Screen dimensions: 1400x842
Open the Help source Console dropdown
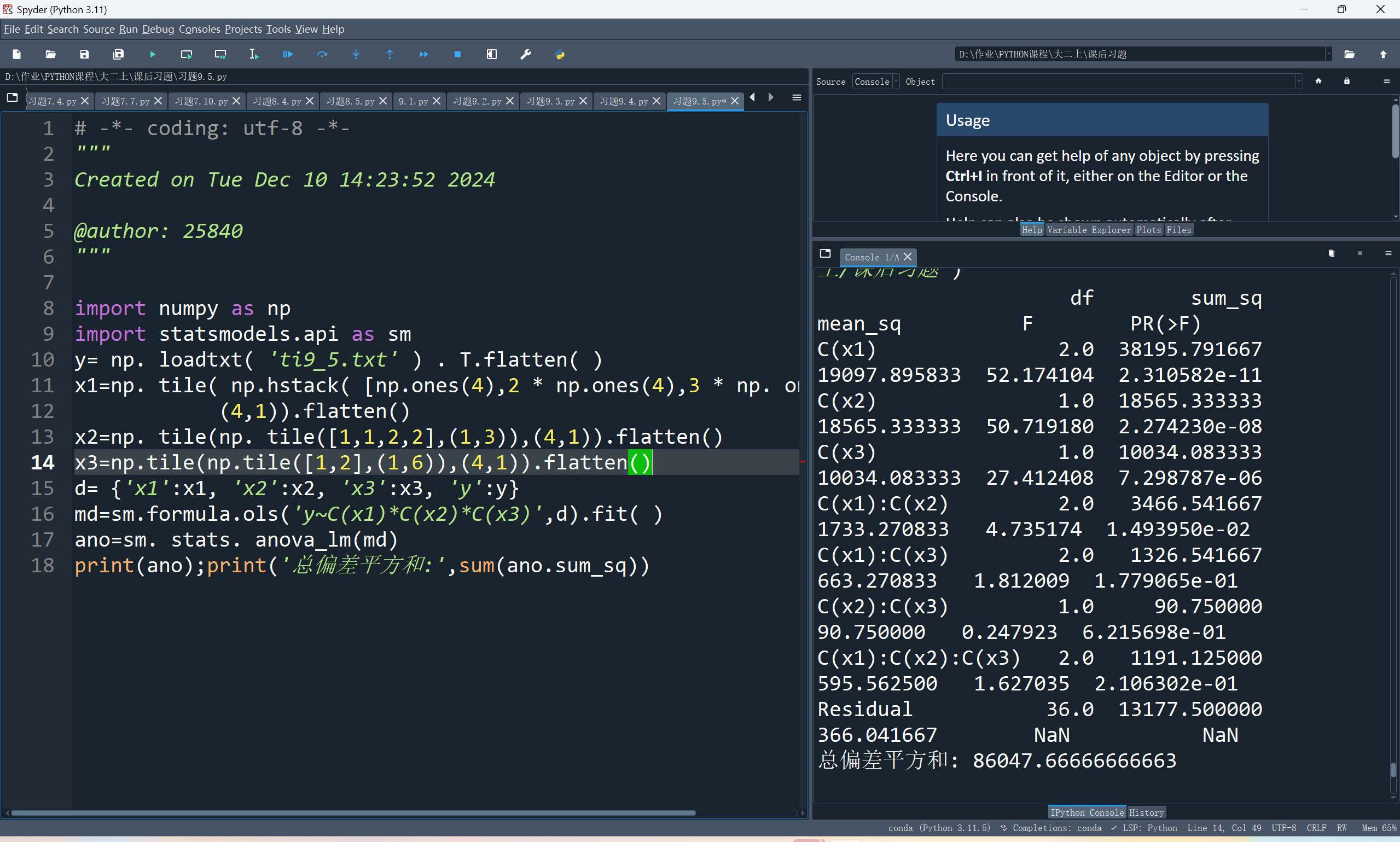tap(876, 82)
